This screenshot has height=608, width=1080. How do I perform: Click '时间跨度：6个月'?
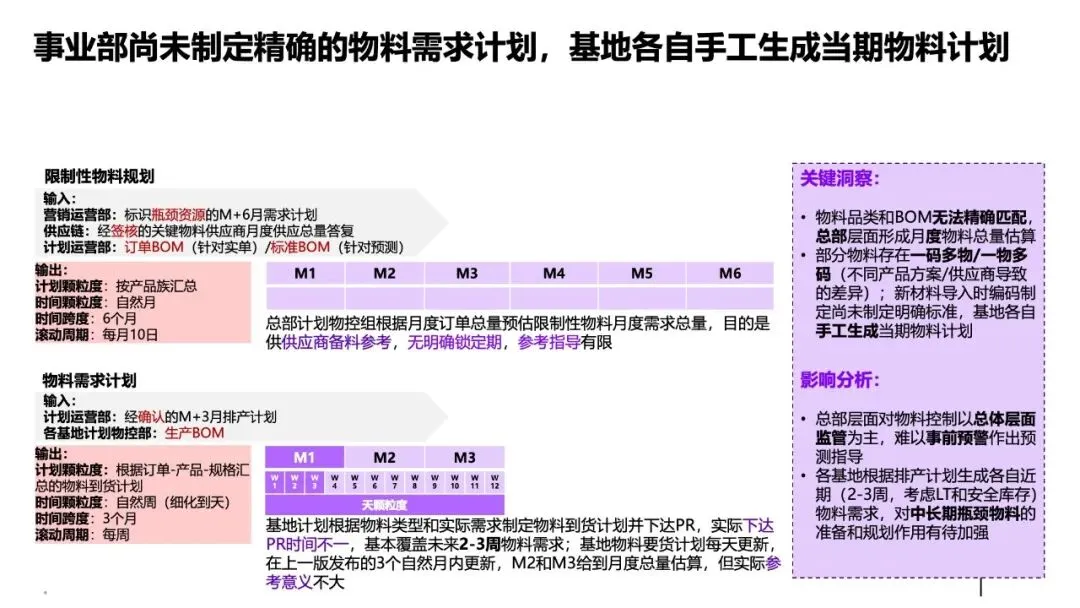click(x=86, y=319)
